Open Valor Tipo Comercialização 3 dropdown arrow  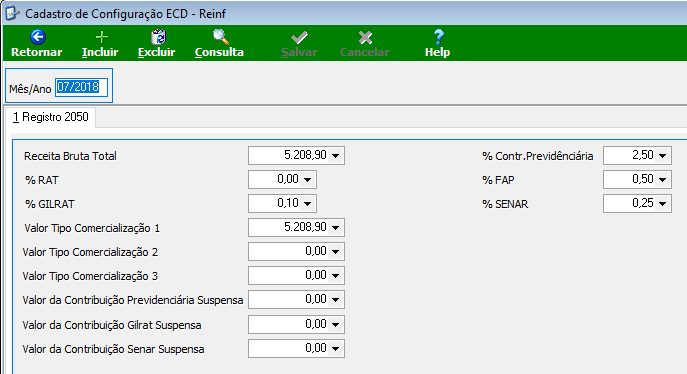[336, 276]
